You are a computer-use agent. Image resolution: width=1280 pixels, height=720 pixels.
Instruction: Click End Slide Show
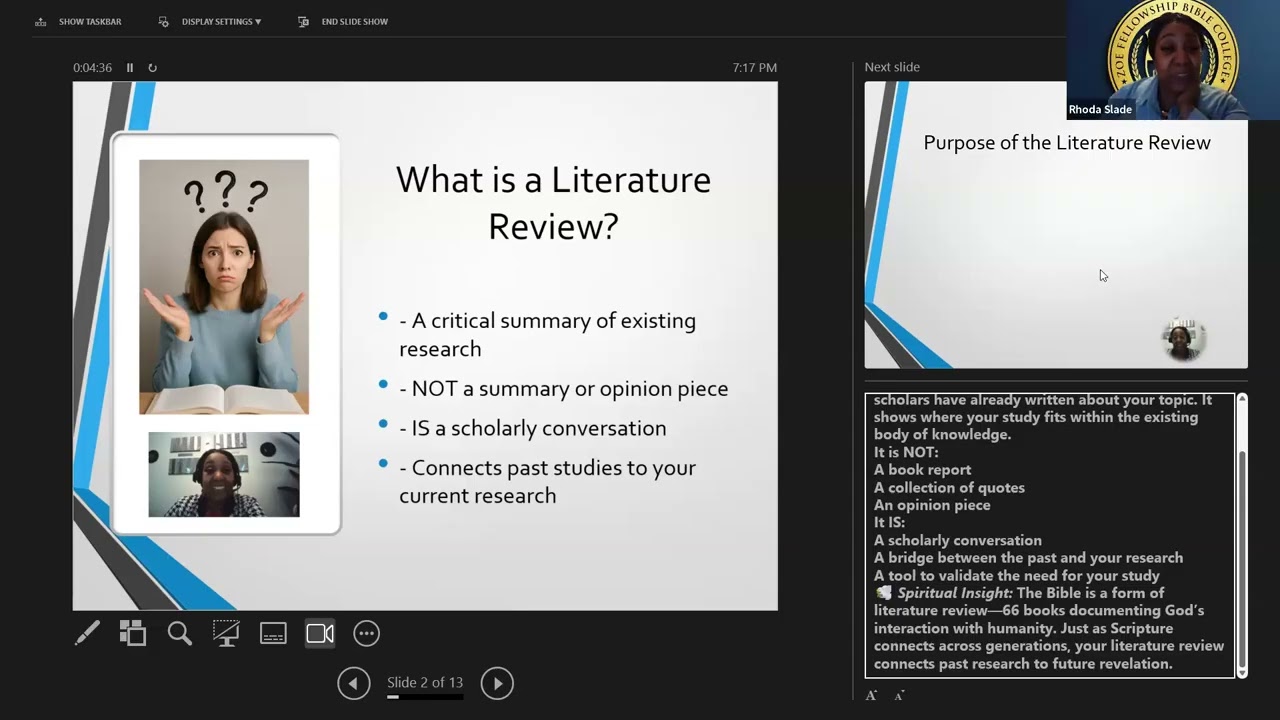(343, 21)
